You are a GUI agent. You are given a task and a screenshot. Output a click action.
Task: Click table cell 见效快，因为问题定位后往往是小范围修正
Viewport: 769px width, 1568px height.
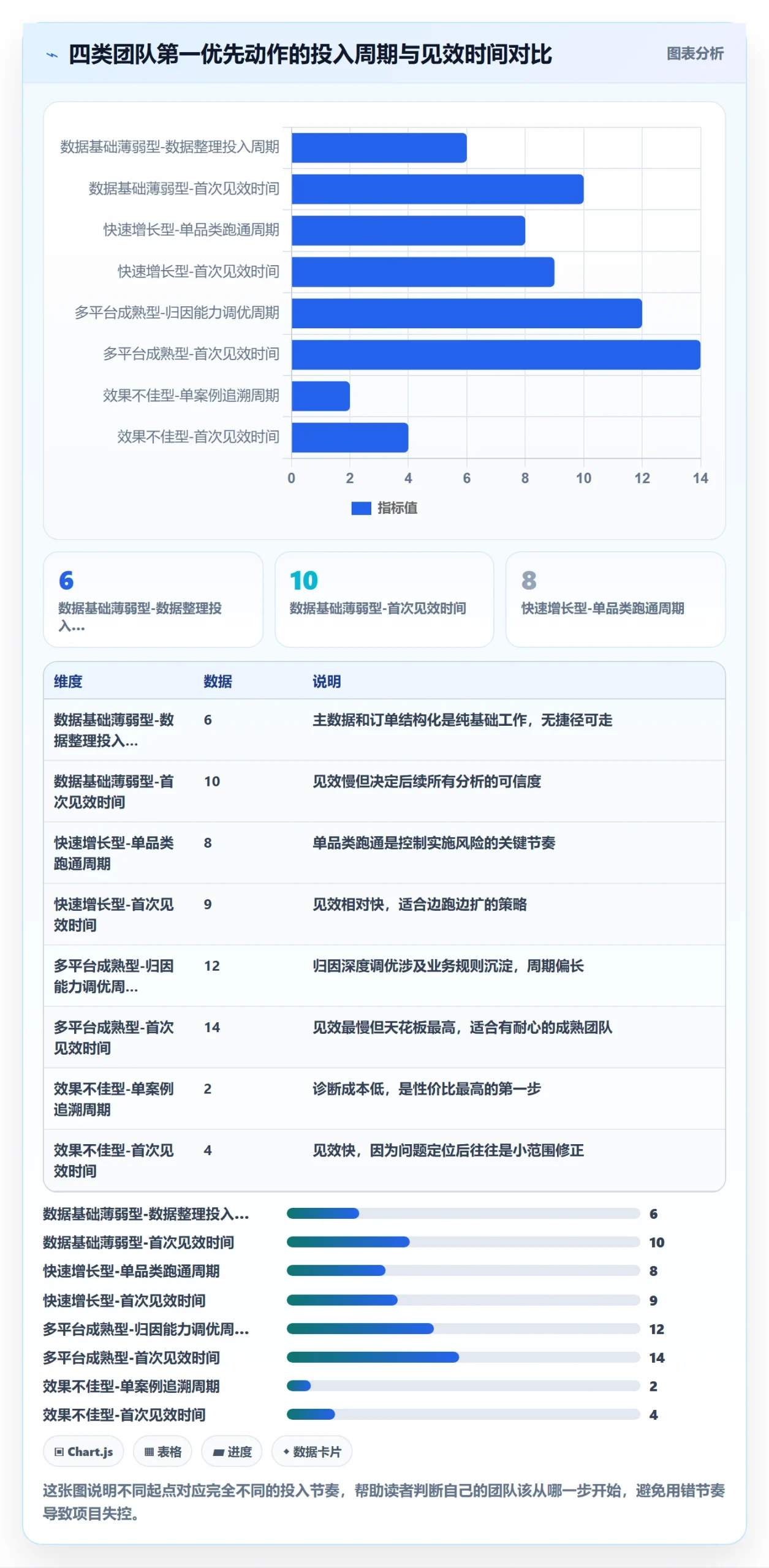pos(448,1150)
